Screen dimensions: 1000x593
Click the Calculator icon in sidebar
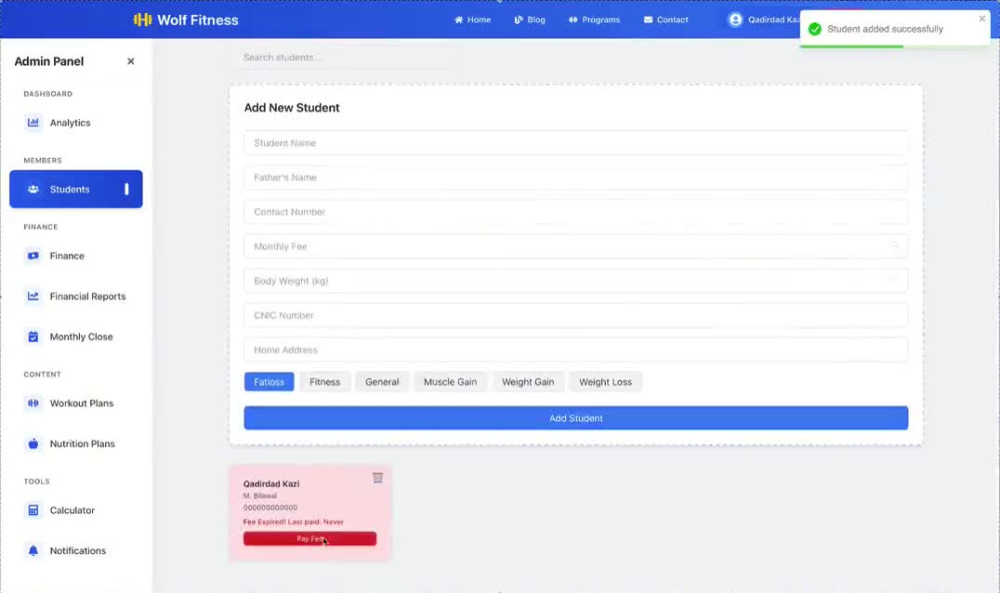(33, 510)
